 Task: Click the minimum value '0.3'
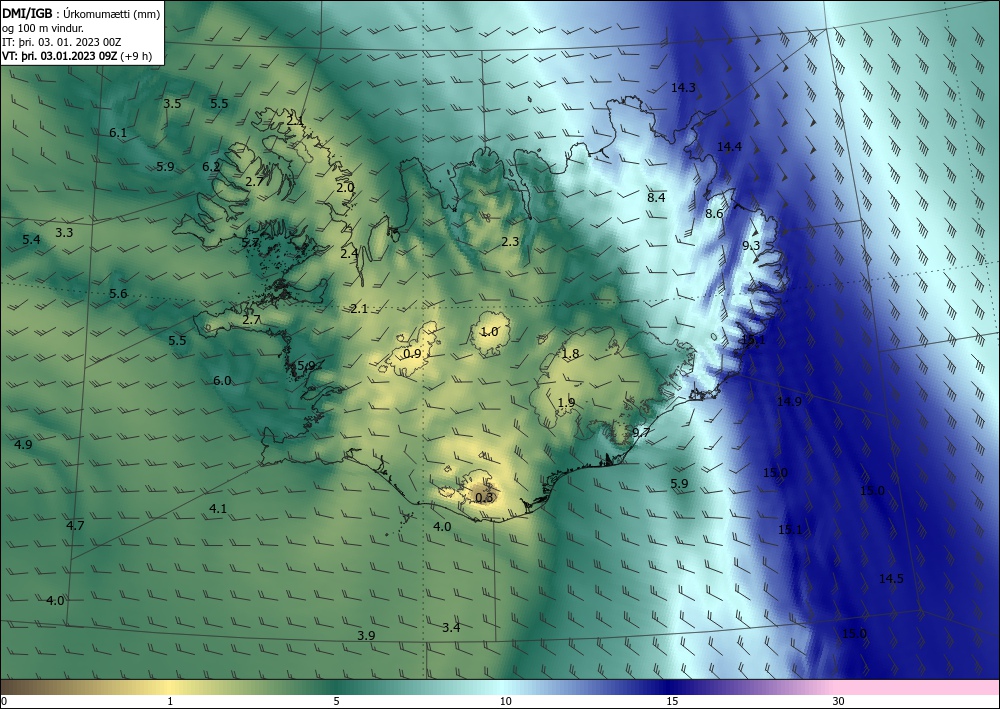point(485,497)
